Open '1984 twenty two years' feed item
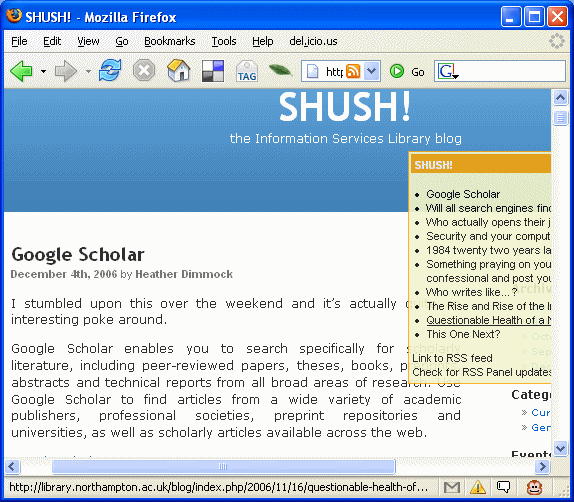 488,250
